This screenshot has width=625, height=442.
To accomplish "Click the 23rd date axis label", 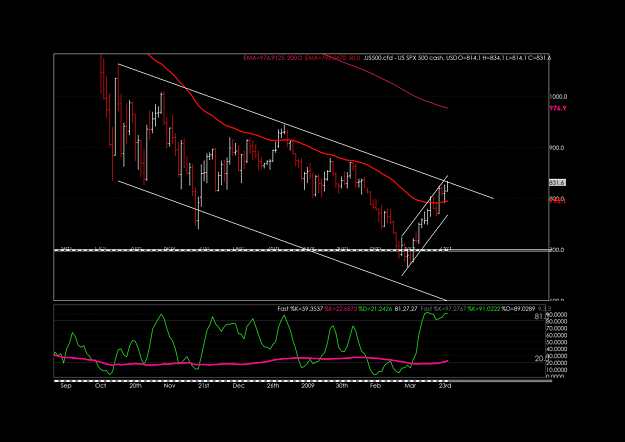I will 445,386.
